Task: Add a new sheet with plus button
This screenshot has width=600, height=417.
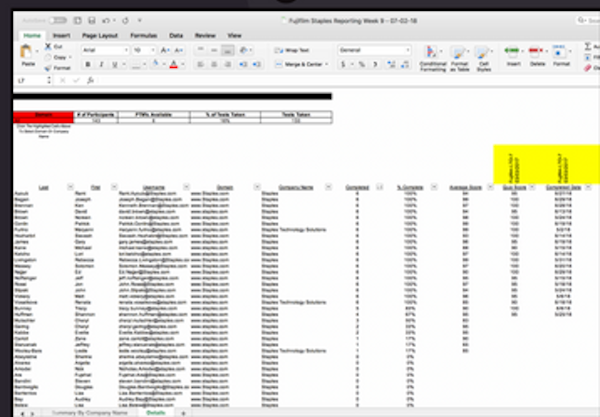Action: 183,413
